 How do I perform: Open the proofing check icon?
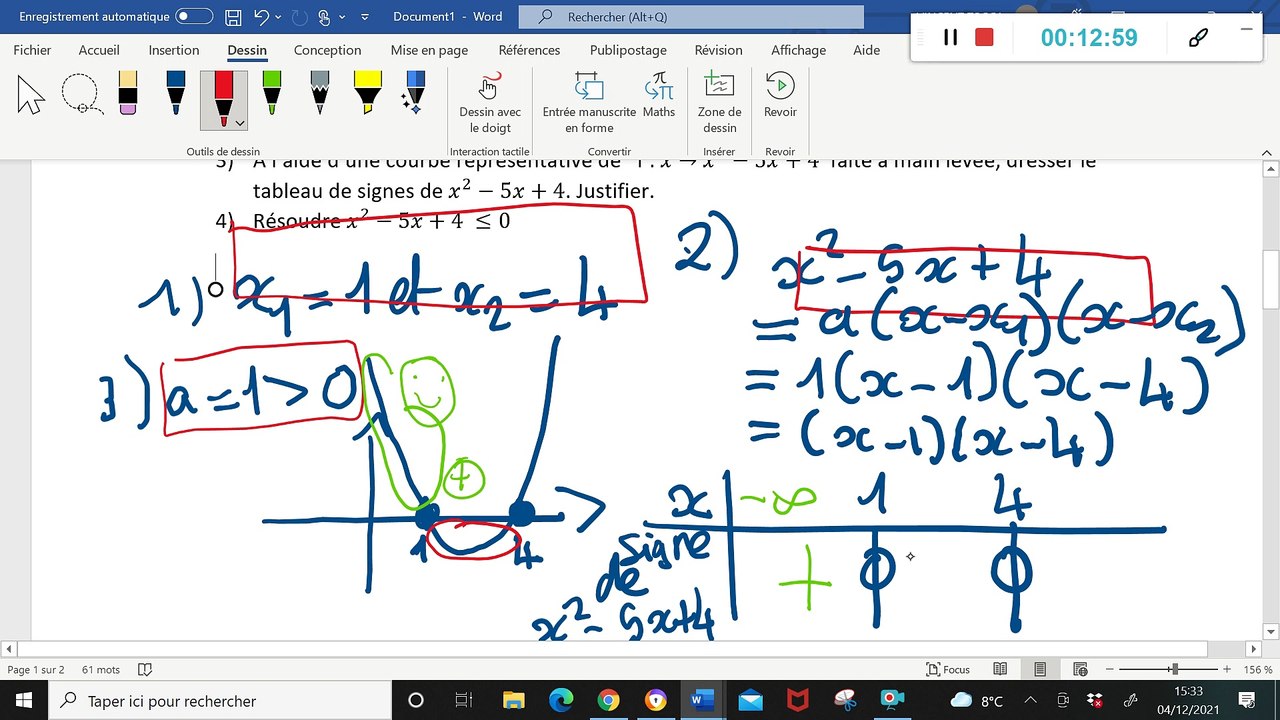click(144, 669)
